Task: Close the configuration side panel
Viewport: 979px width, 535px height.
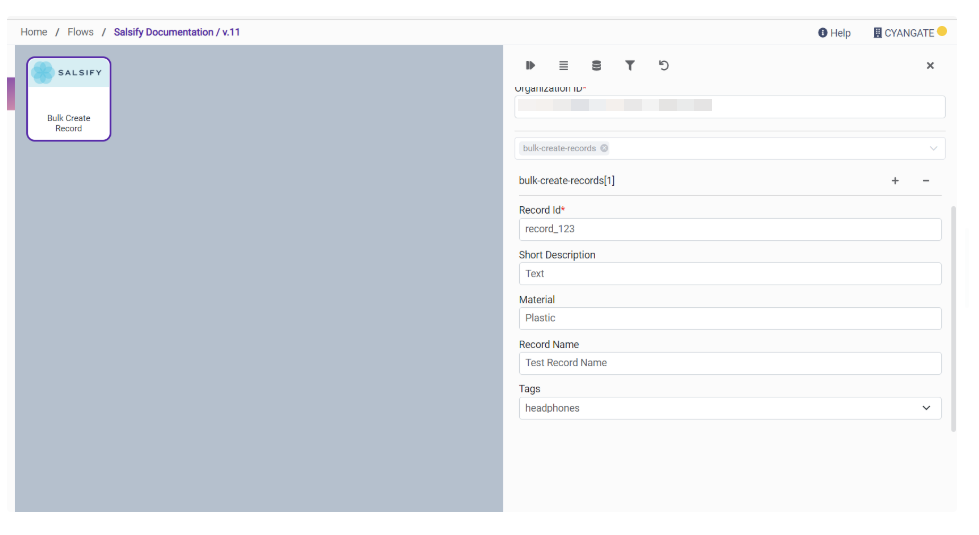Action: [930, 66]
